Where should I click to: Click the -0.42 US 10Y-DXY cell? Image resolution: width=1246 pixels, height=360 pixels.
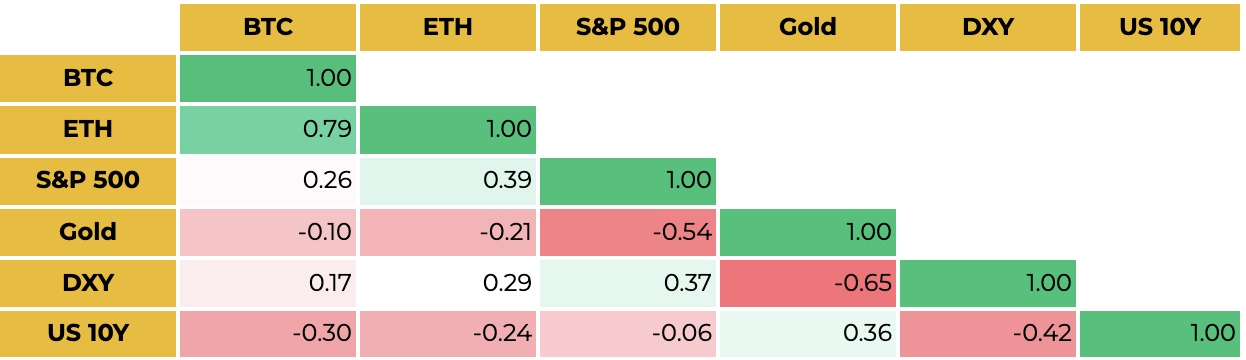point(988,334)
